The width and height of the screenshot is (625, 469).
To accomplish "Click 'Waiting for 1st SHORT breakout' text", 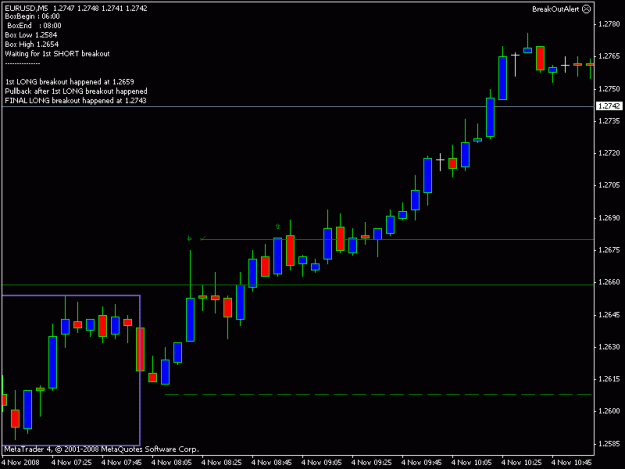I will 57,54.
